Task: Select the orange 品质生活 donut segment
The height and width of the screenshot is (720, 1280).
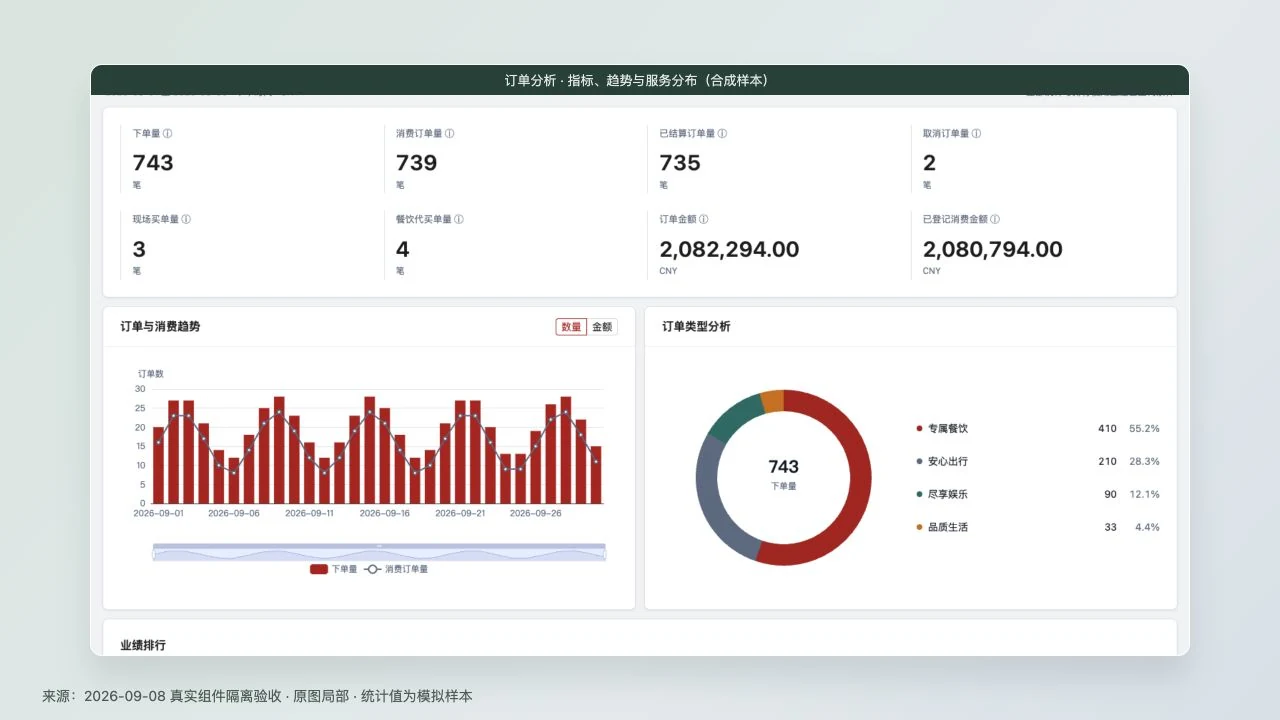Action: coord(772,401)
